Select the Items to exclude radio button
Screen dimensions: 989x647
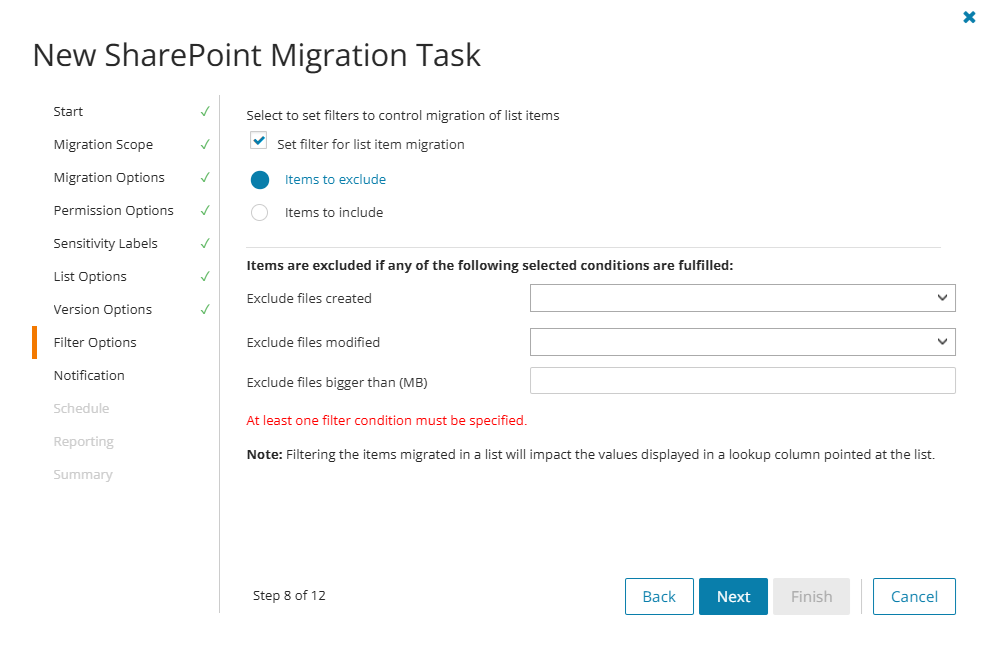click(260, 180)
